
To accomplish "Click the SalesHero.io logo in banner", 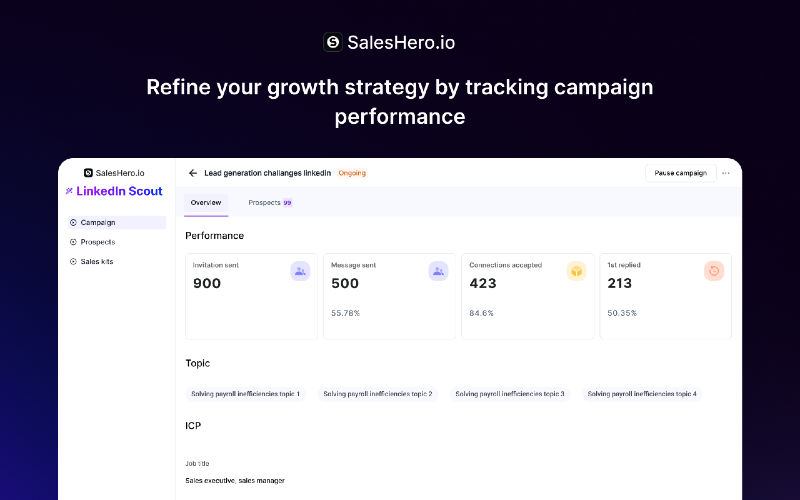I will (389, 42).
